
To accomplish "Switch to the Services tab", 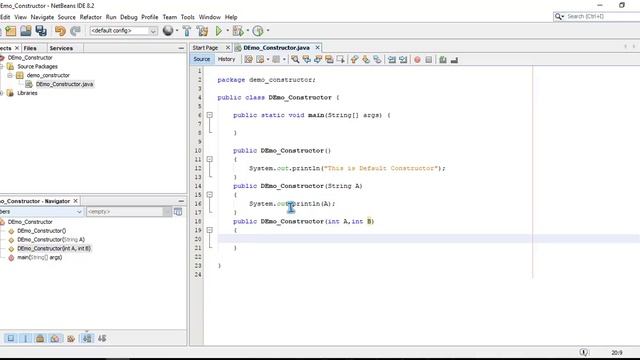I will pyautogui.click(x=61, y=48).
